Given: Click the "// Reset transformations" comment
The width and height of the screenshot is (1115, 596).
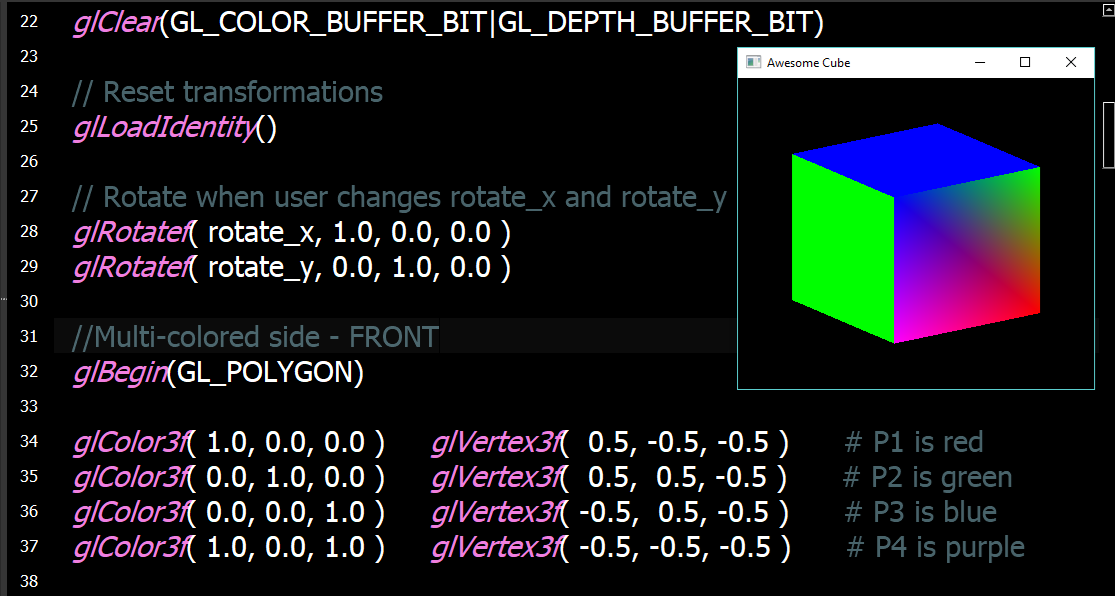Looking at the screenshot, I should coord(228,92).
